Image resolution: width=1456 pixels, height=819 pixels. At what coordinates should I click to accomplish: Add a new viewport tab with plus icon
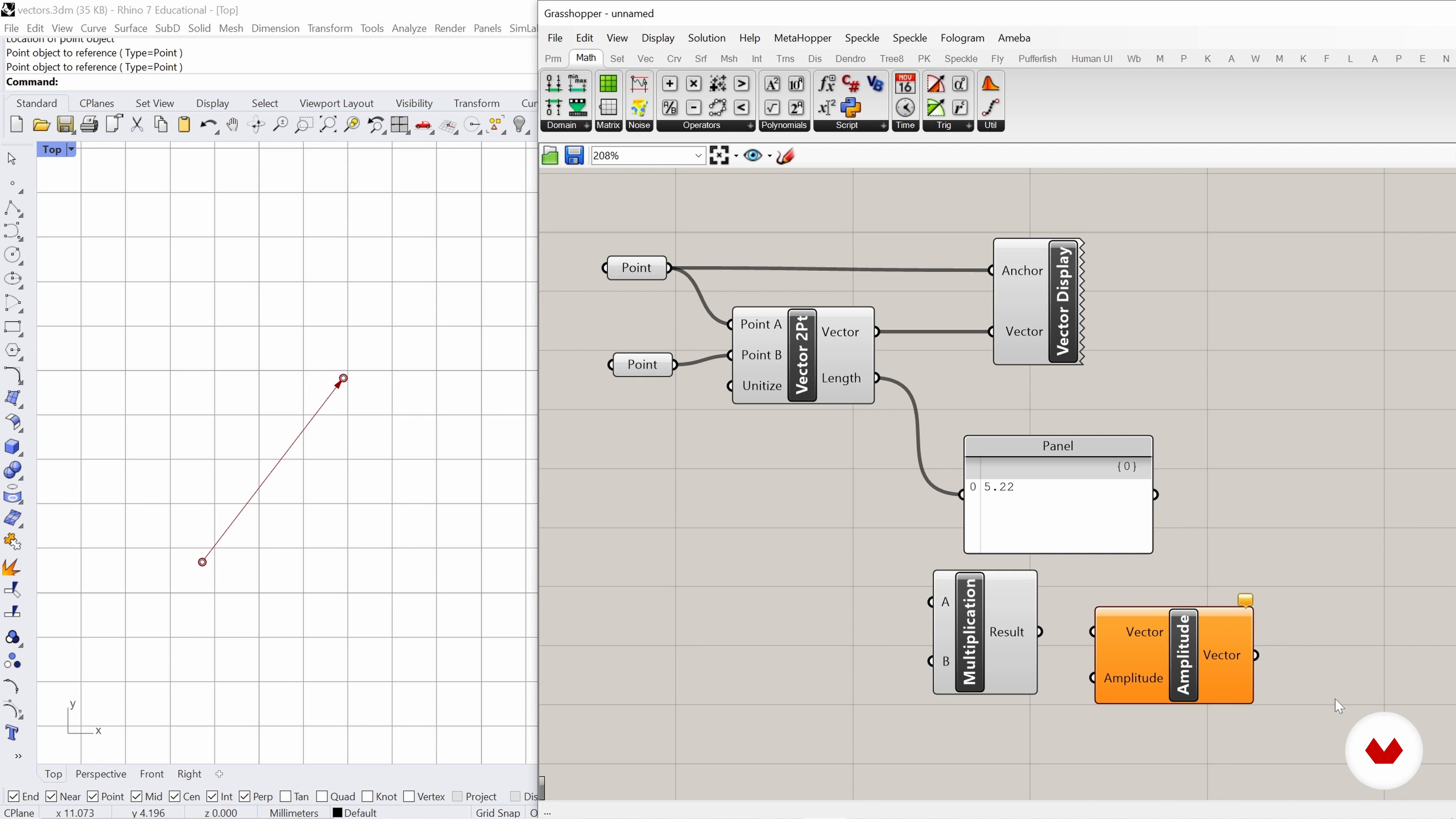click(219, 774)
